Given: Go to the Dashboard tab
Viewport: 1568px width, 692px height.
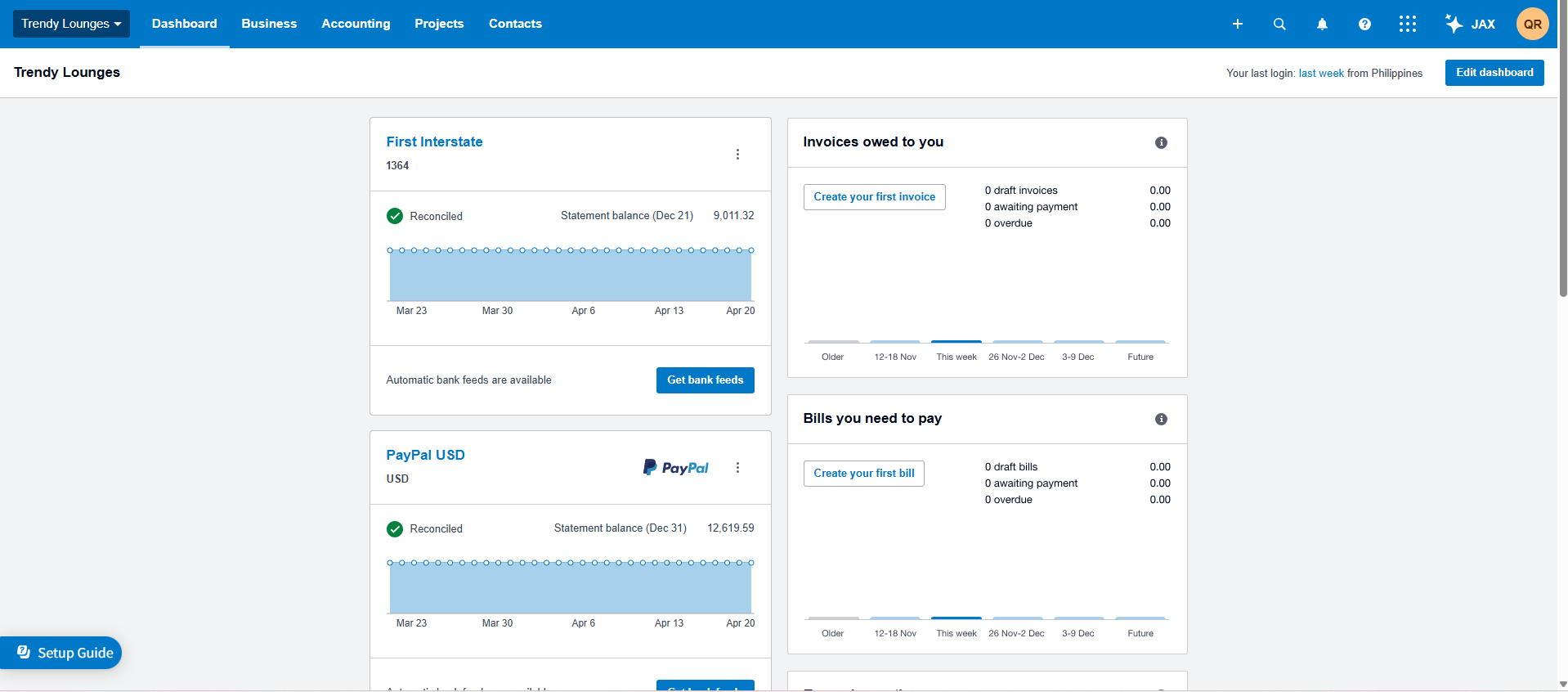Looking at the screenshot, I should click(x=185, y=24).
